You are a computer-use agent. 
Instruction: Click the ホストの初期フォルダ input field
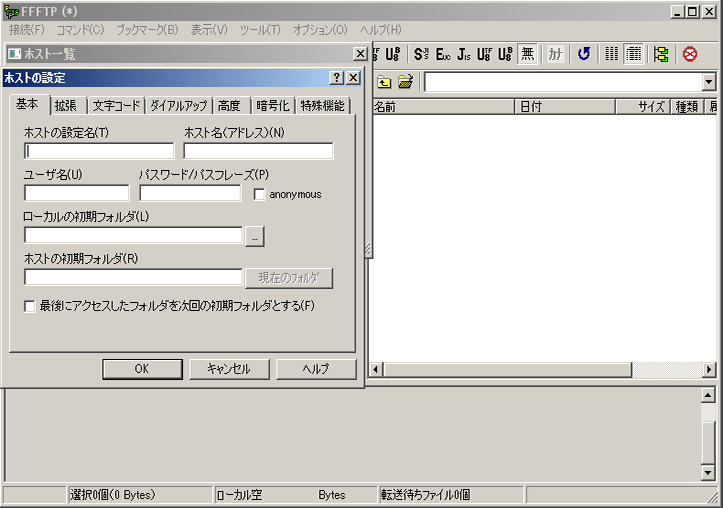[x=133, y=278]
